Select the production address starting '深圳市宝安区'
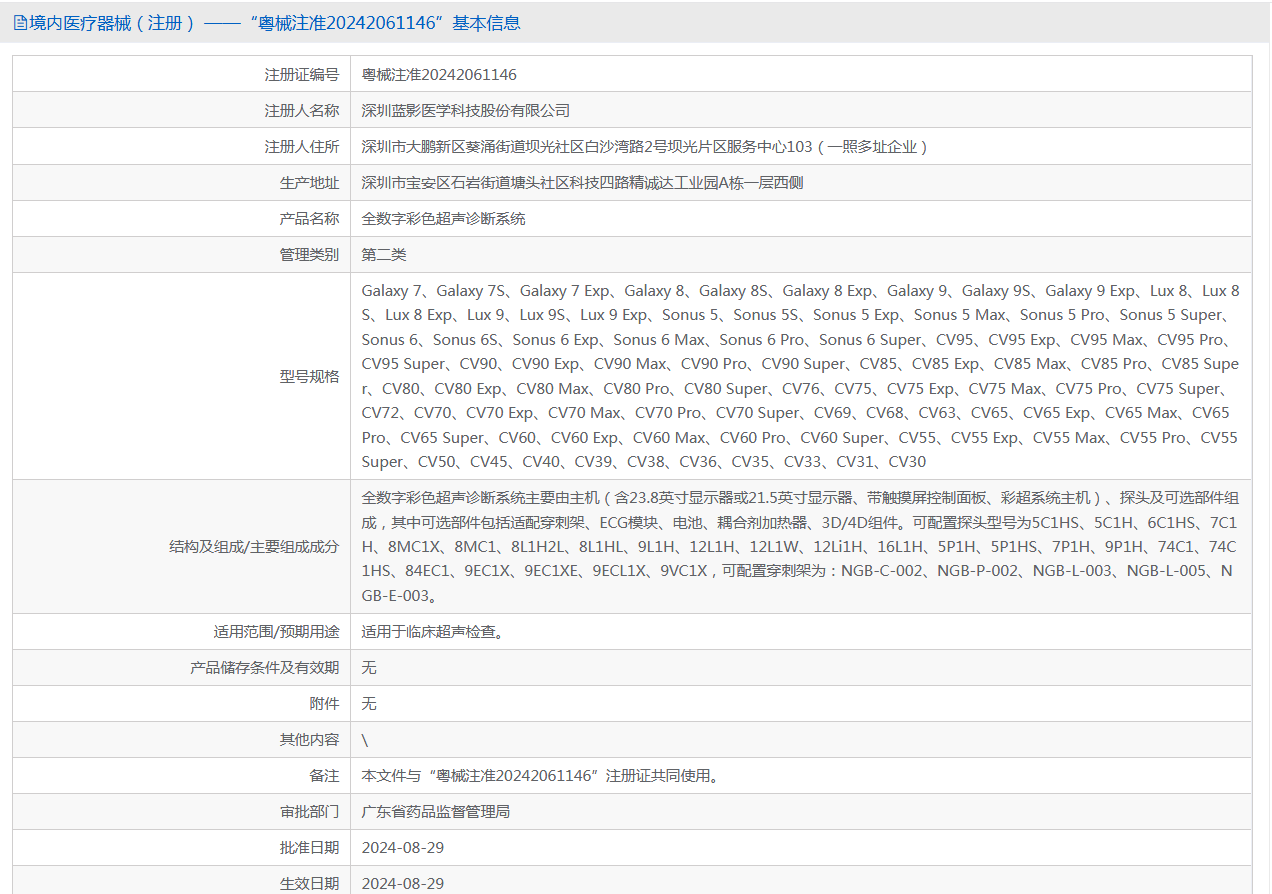The image size is (1272, 894). coord(582,182)
